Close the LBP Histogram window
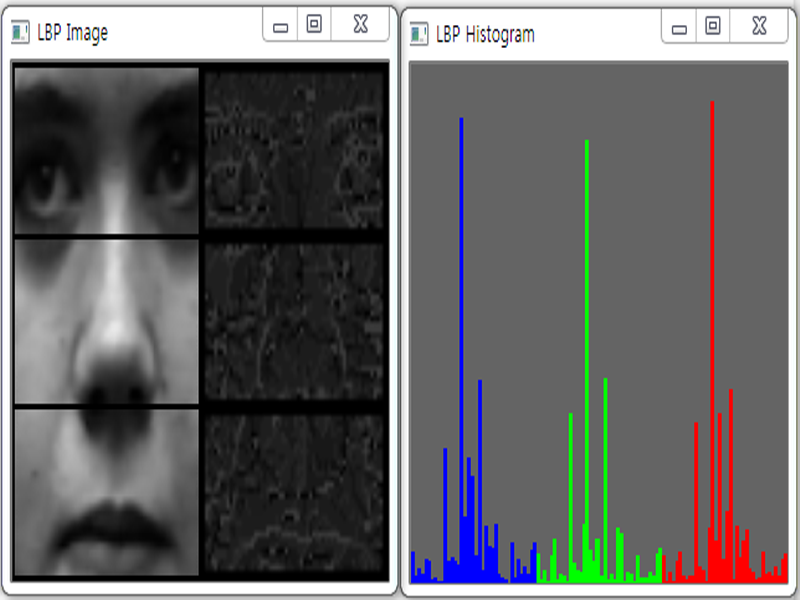This screenshot has width=800, height=600. [759, 26]
